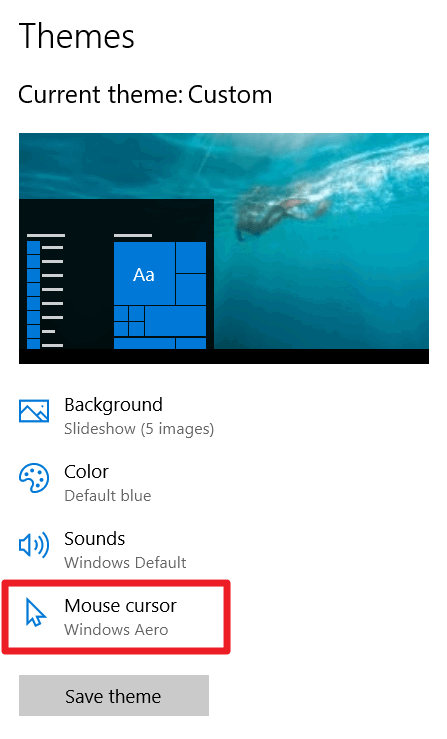Open the Sounds settings label
The height and width of the screenshot is (739, 447).
click(x=94, y=539)
